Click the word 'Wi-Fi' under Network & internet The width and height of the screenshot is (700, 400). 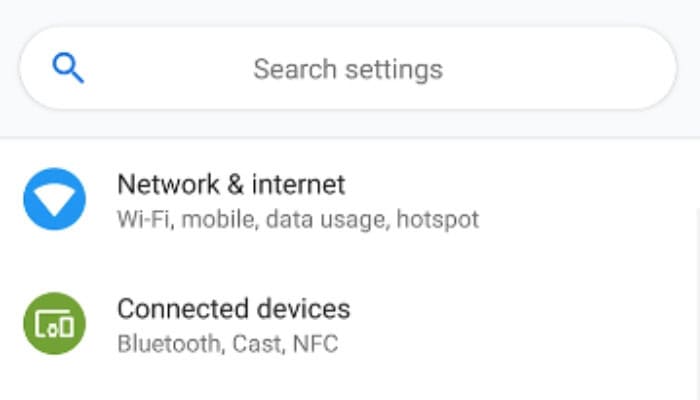(x=145, y=220)
